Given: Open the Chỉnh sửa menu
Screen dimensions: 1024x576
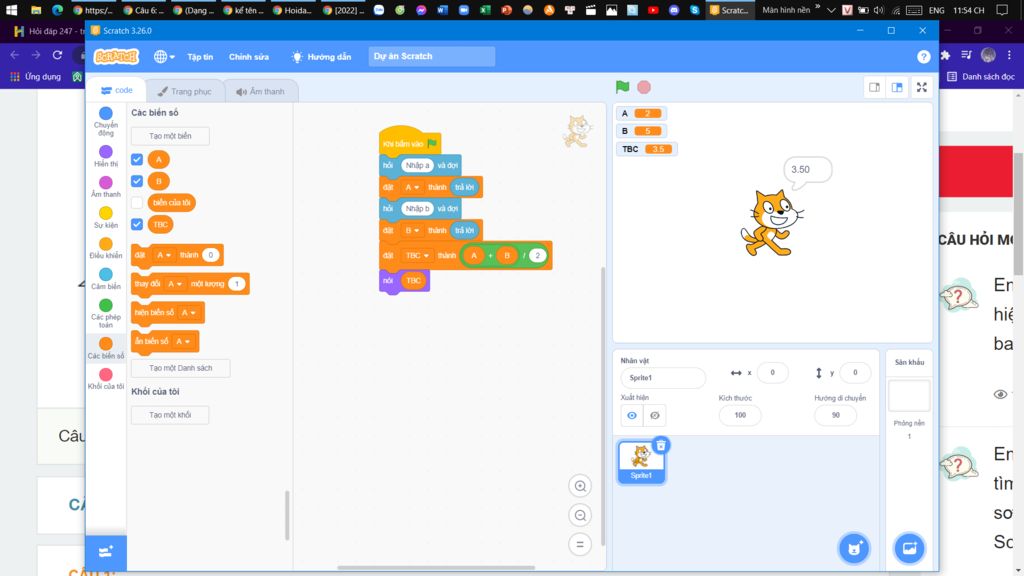Looking at the screenshot, I should tap(249, 57).
